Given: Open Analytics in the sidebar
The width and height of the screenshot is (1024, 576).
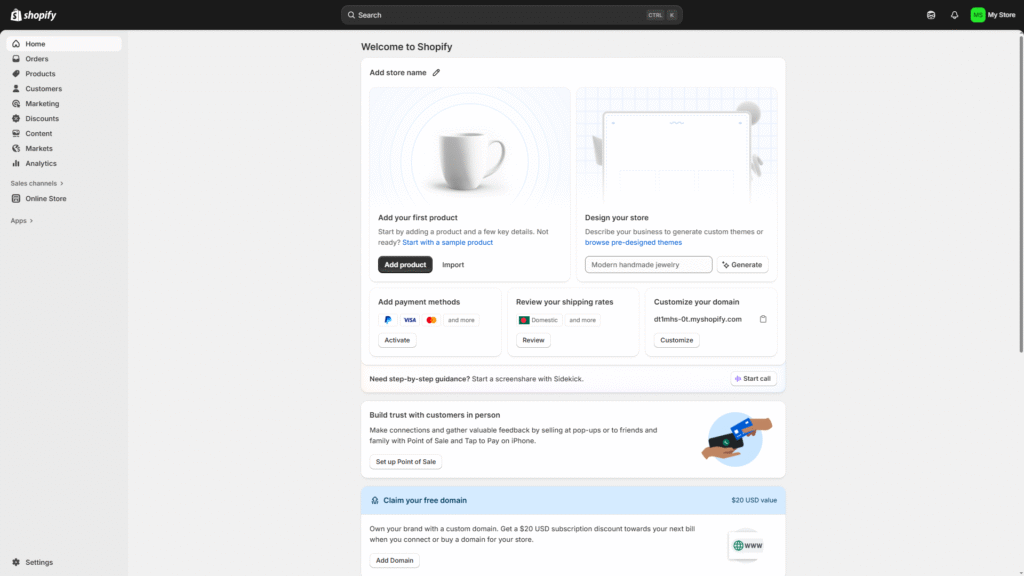Looking at the screenshot, I should (41, 163).
